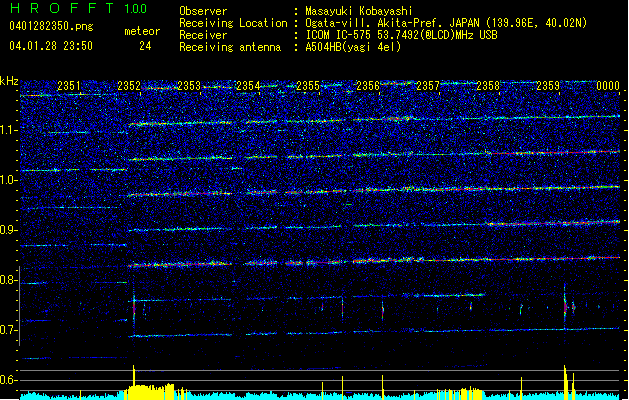This screenshot has height=400, width=629.
Task: Click the 0000 time marker
Action: [x=608, y=86]
